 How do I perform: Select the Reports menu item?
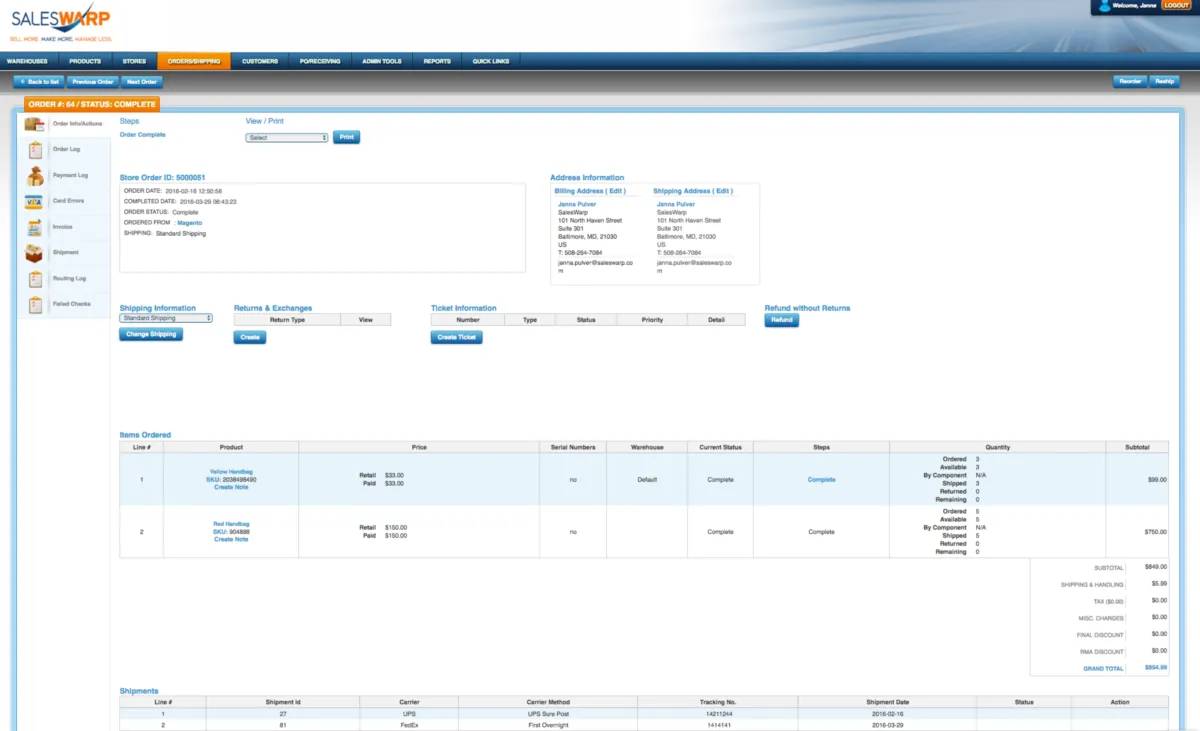437,61
